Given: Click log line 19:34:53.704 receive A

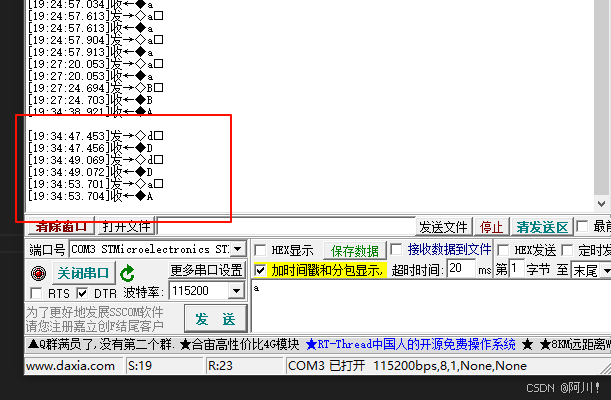Looking at the screenshot, I should 90,196.
